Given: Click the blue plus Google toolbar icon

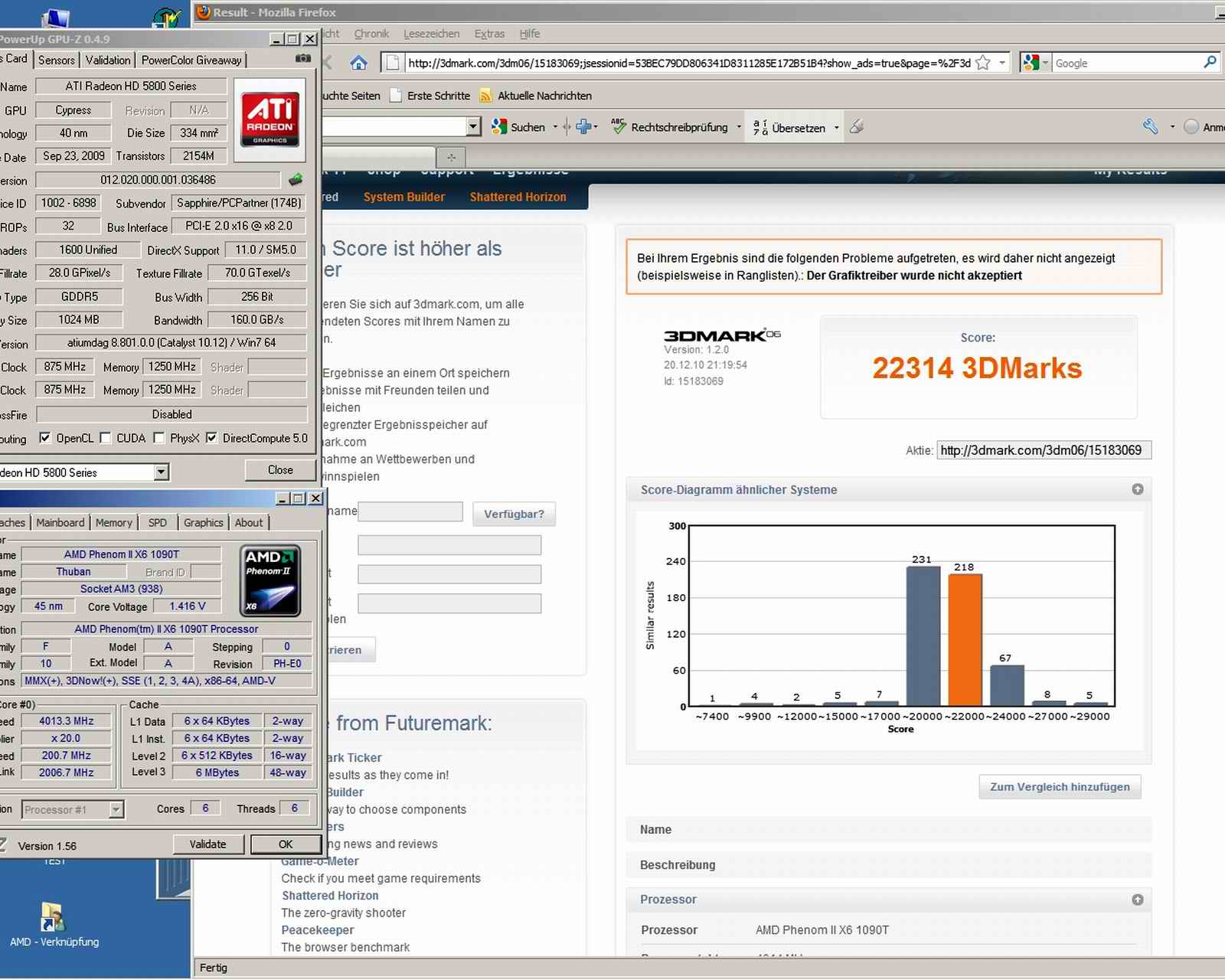Looking at the screenshot, I should click(x=584, y=127).
